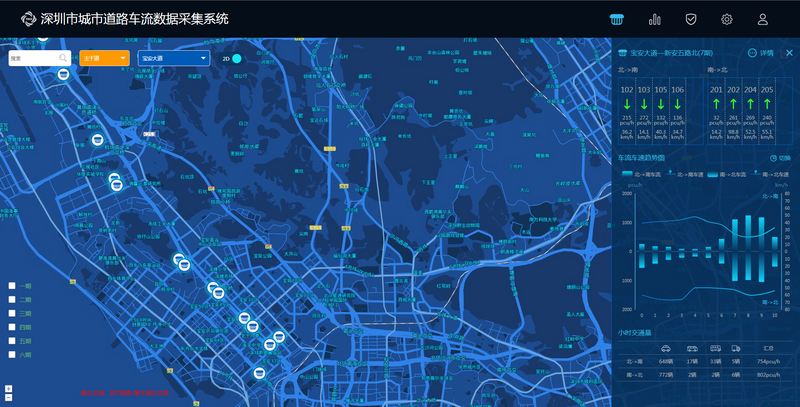The height and width of the screenshot is (407, 800).
Task: Close the 宝安大道 detail panel
Action: (x=788, y=53)
